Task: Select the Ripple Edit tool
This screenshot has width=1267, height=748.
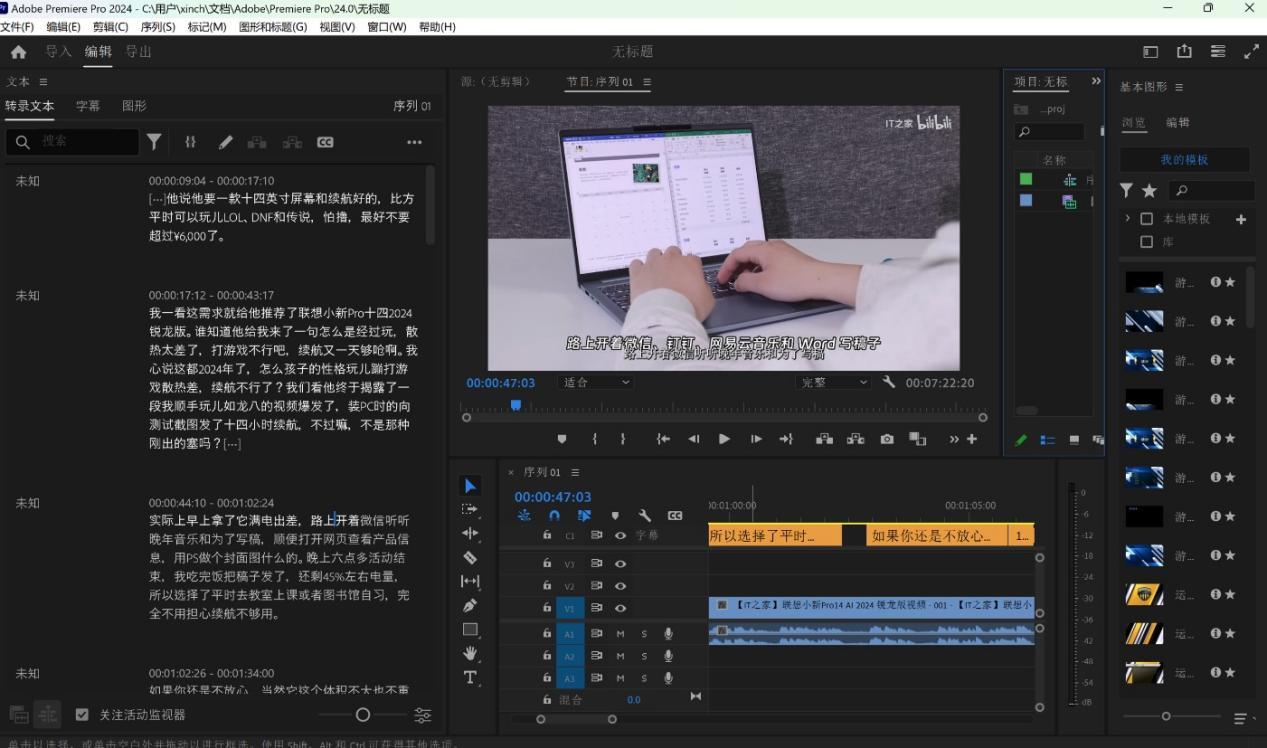Action: point(470,533)
